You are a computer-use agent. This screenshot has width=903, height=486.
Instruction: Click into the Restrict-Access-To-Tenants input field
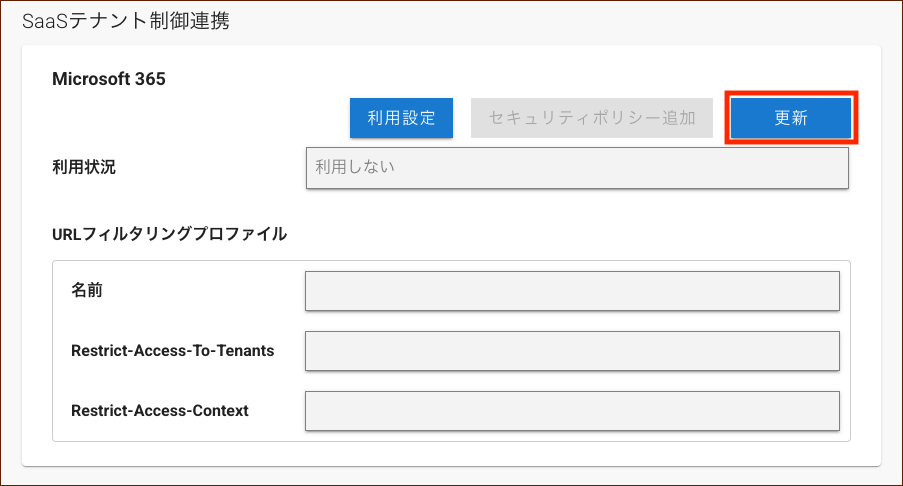[x=572, y=351]
